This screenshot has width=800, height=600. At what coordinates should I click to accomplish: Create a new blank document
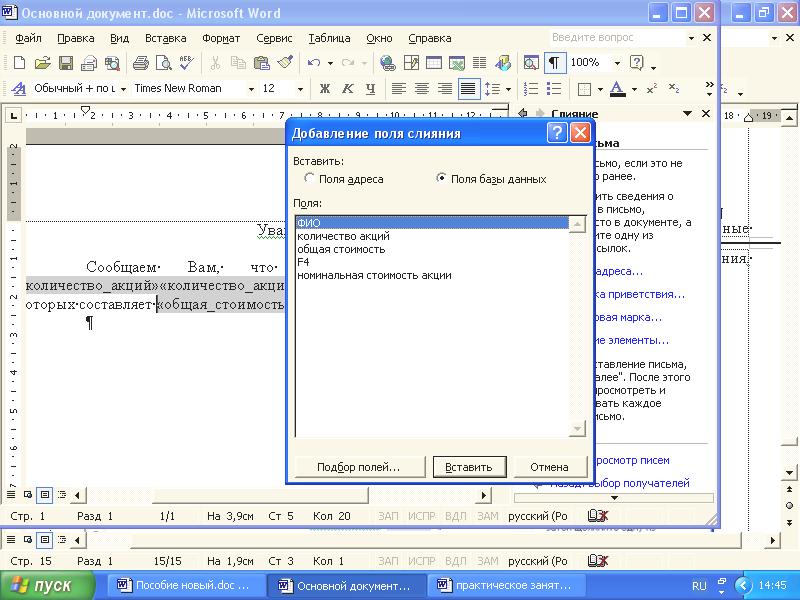19,63
